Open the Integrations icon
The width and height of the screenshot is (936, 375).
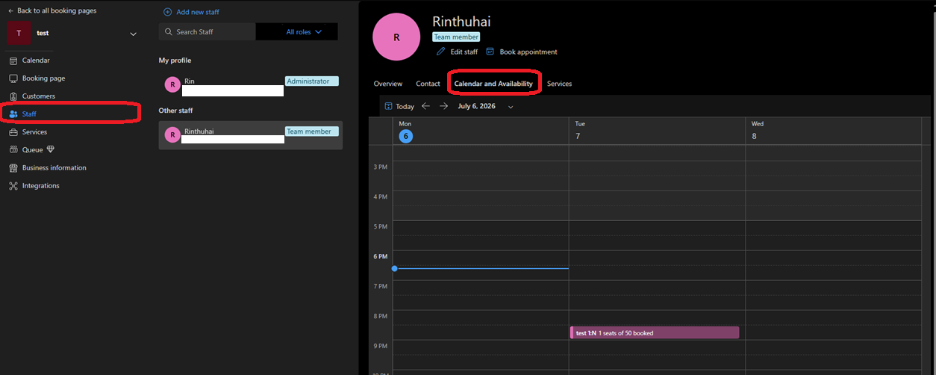13,186
